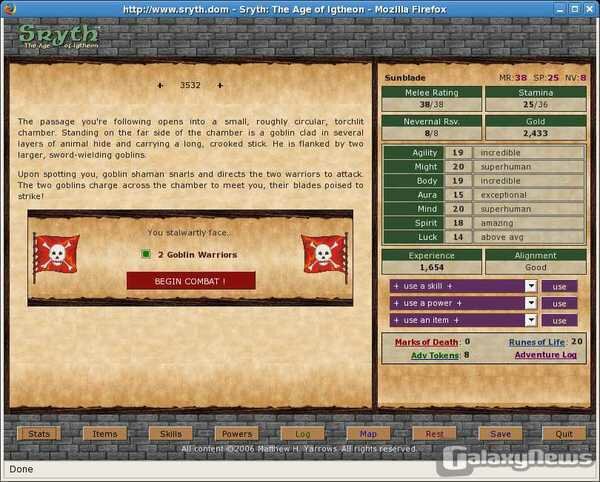Close the Firefox window
The width and height of the screenshot is (600, 482).
pyautogui.click(x=589, y=9)
